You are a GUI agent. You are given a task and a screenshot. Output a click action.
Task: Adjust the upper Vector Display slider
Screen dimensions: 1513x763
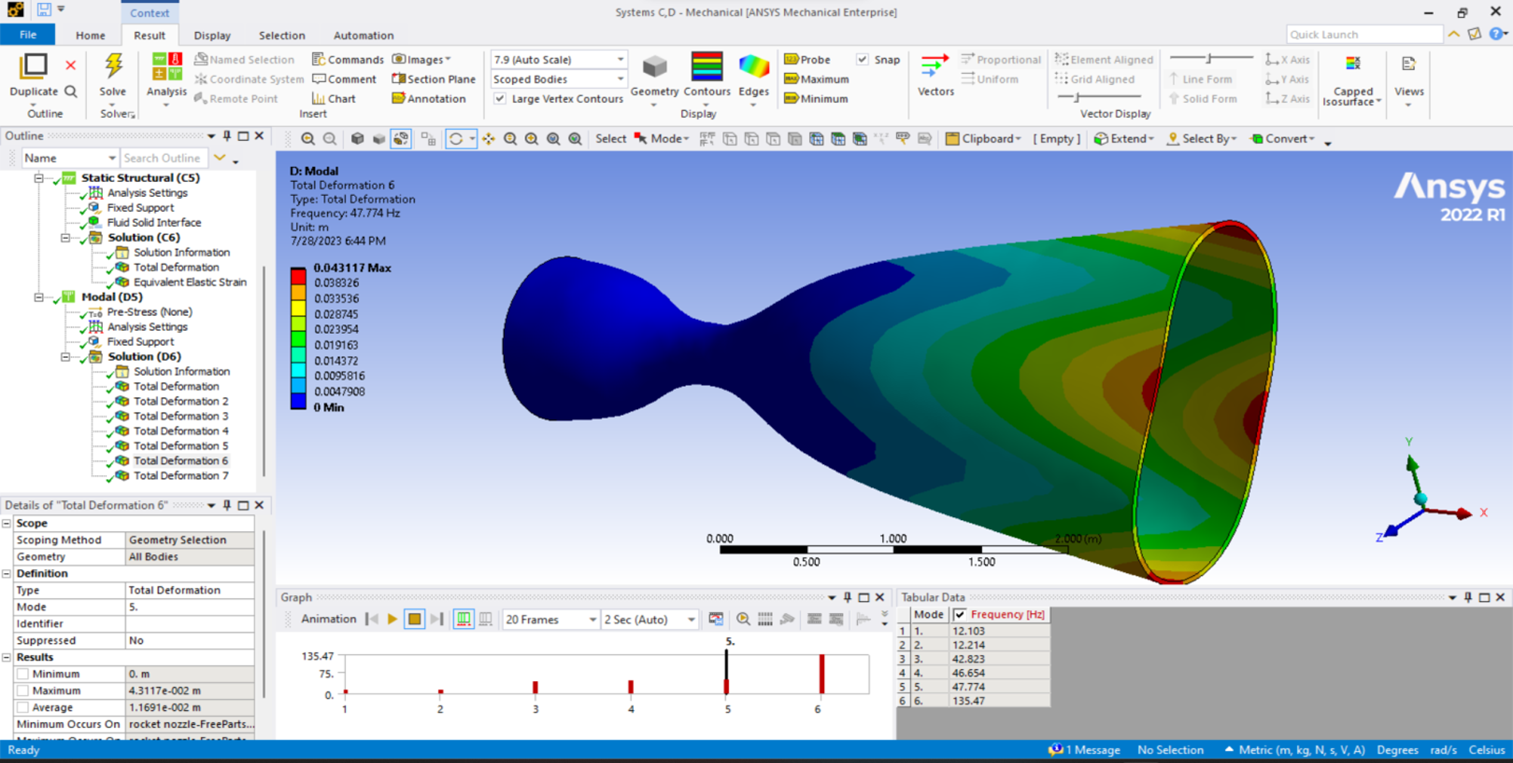click(x=1210, y=58)
